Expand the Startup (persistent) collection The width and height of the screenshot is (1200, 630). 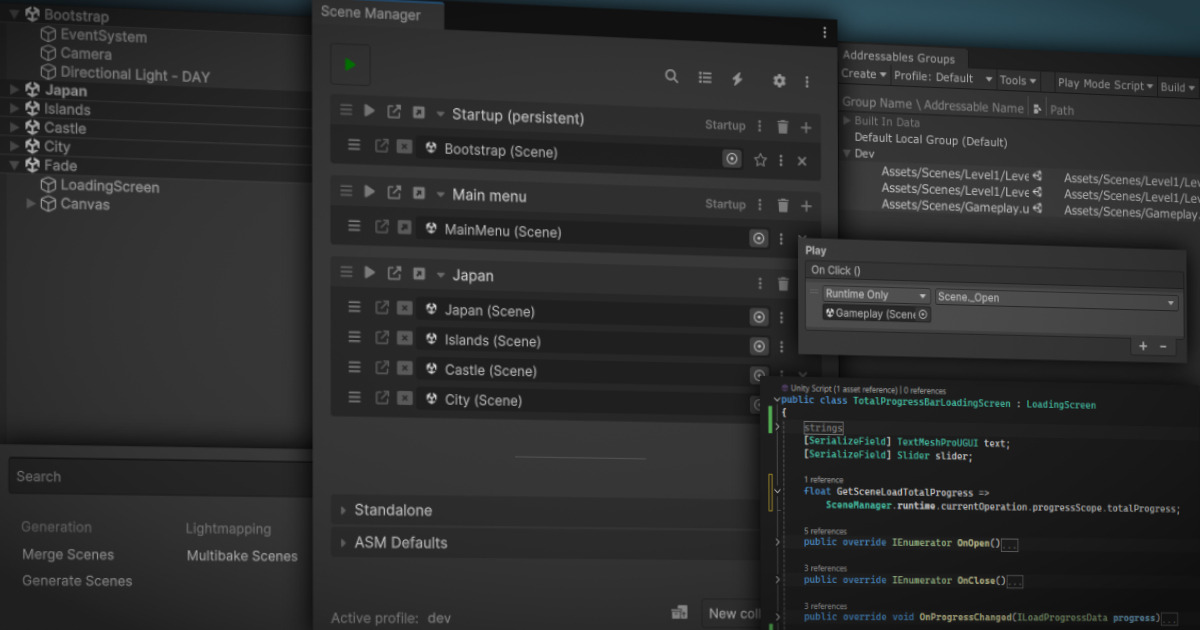tap(441, 114)
